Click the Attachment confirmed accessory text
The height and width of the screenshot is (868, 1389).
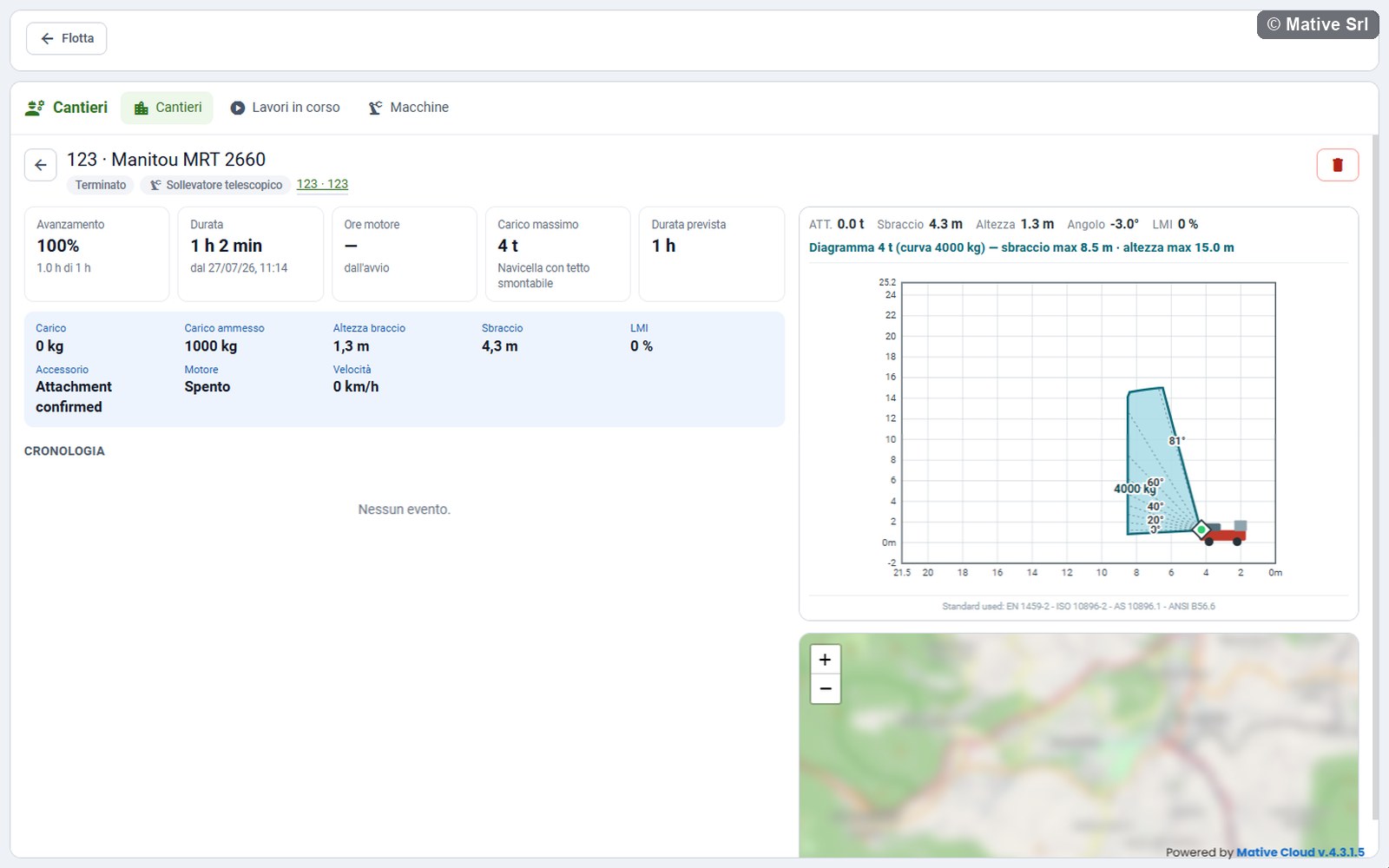(x=74, y=397)
